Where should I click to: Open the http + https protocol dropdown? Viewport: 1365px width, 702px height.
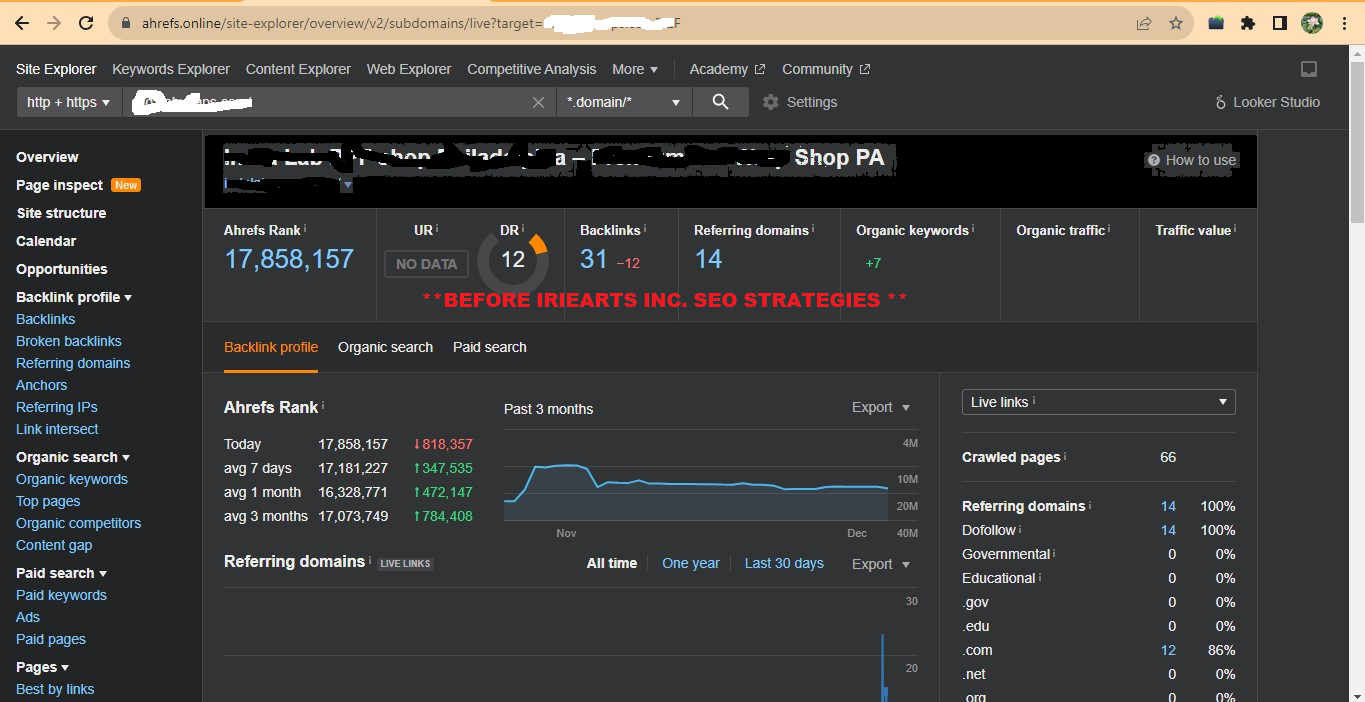click(67, 101)
